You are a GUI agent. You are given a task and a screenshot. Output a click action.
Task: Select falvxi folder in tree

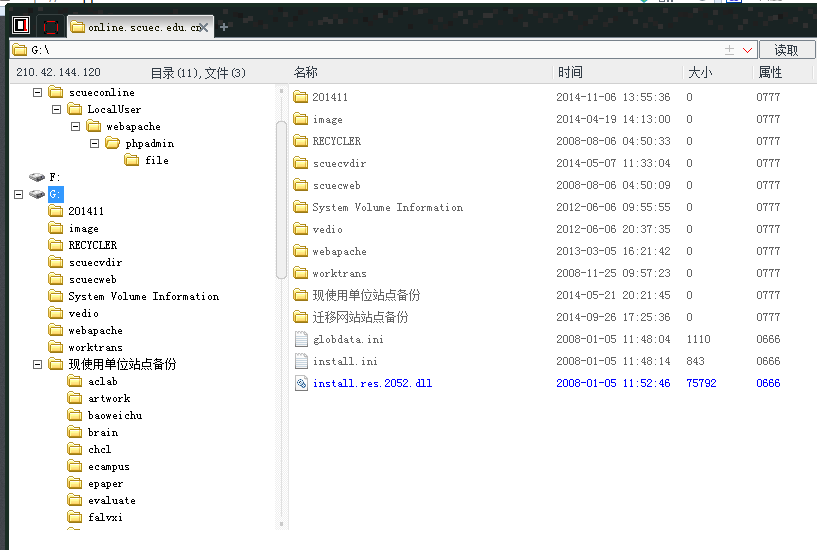click(95, 517)
